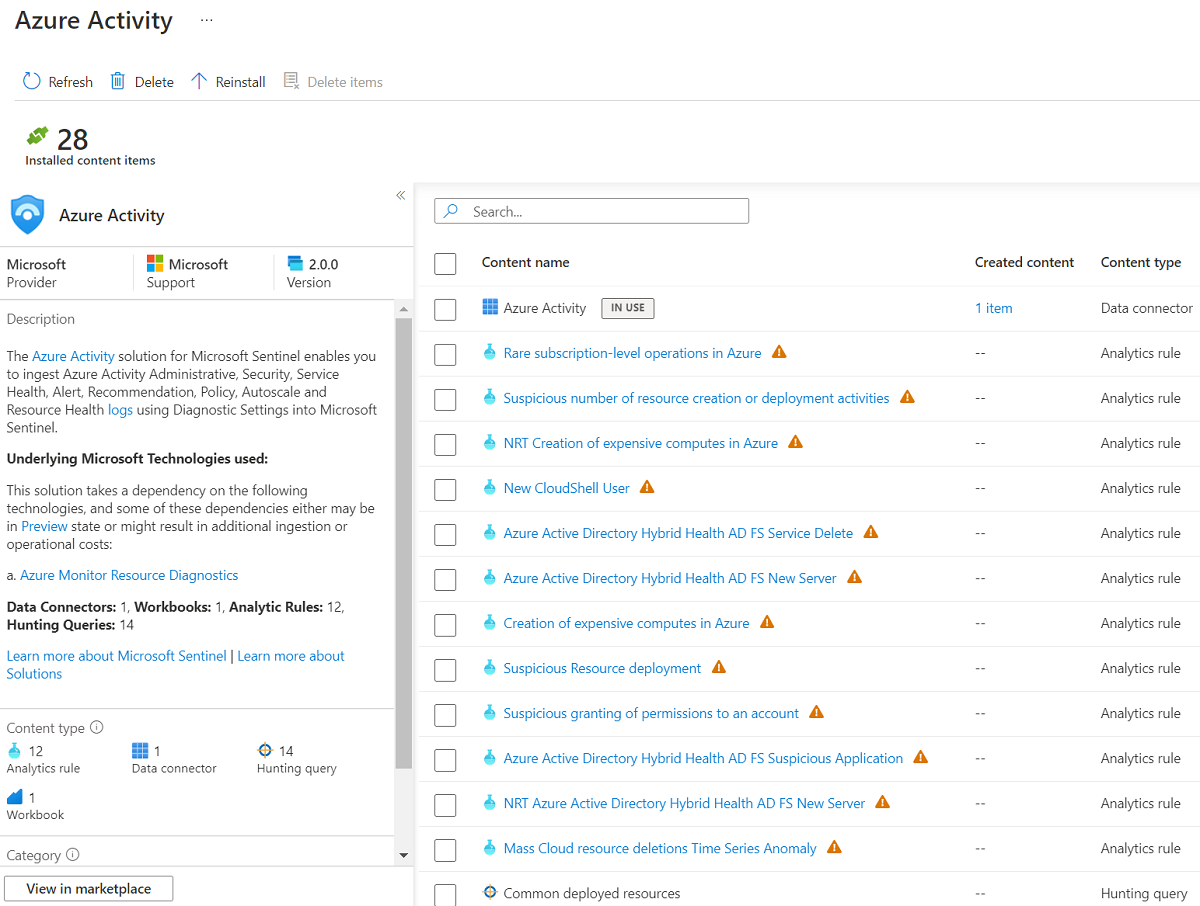Select the Delete items toolbar option
Image resolution: width=1200 pixels, height=906 pixels.
(x=334, y=81)
